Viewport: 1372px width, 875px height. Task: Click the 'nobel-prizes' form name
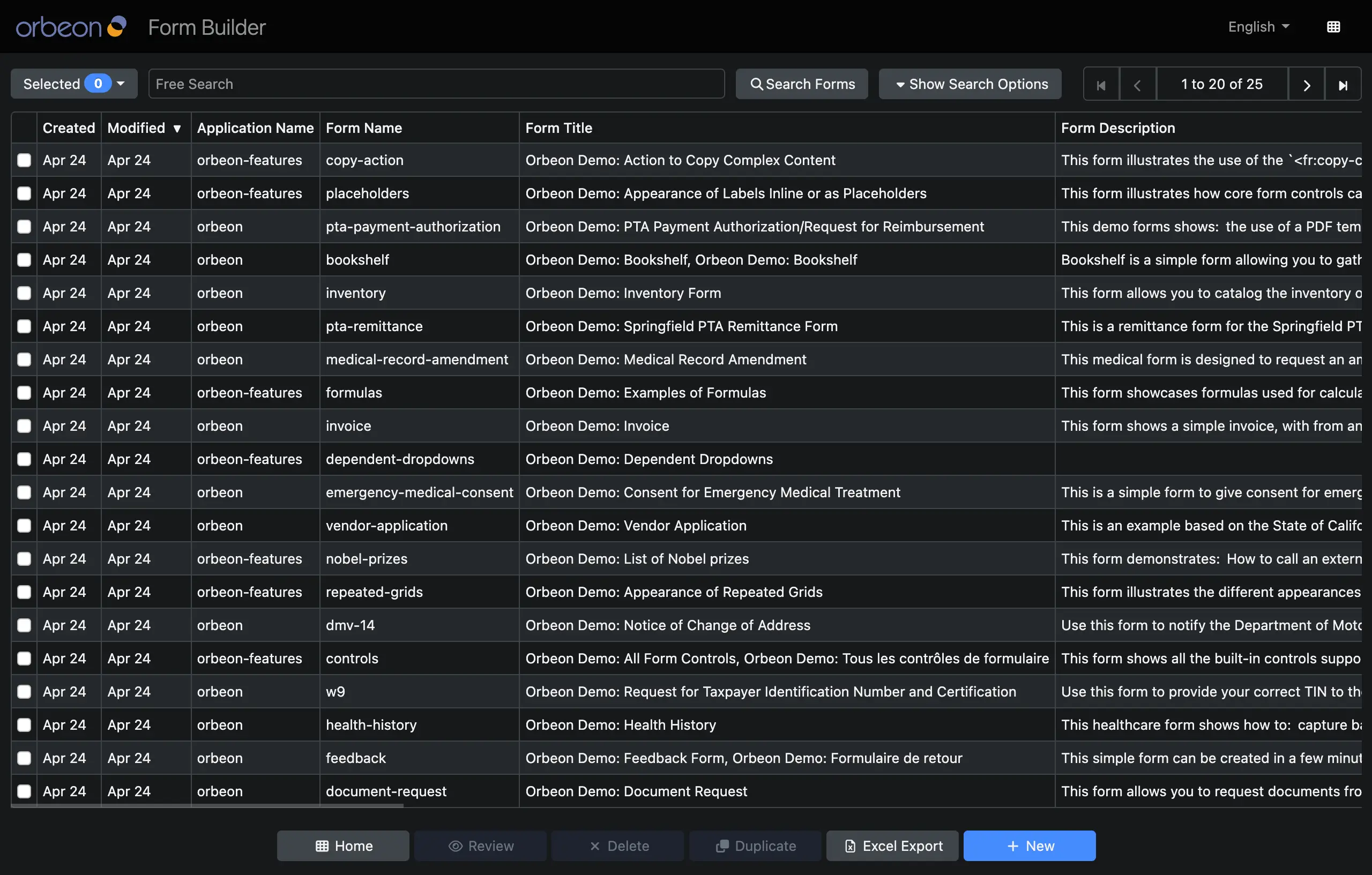pos(367,559)
